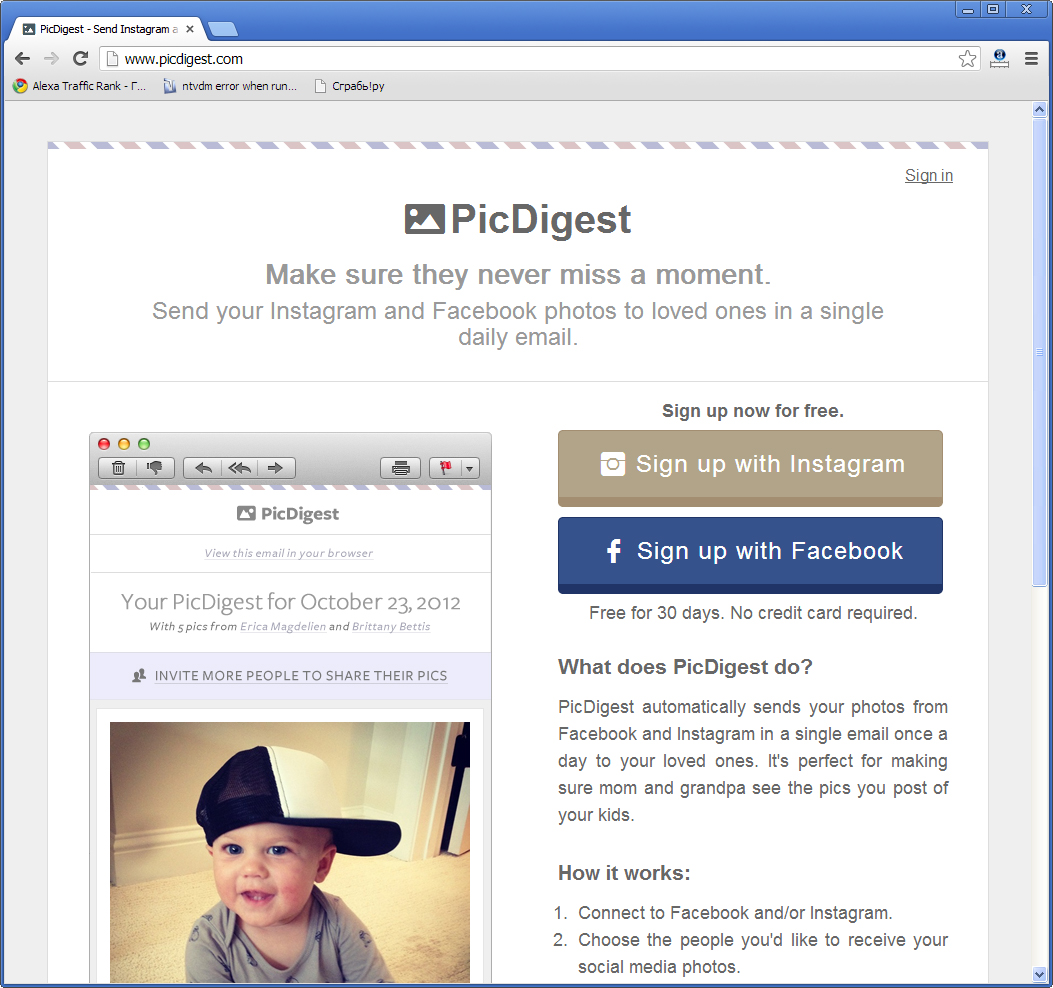Close the PicDigest browser tab
Image resolution: width=1053 pixels, height=988 pixels.
point(190,29)
